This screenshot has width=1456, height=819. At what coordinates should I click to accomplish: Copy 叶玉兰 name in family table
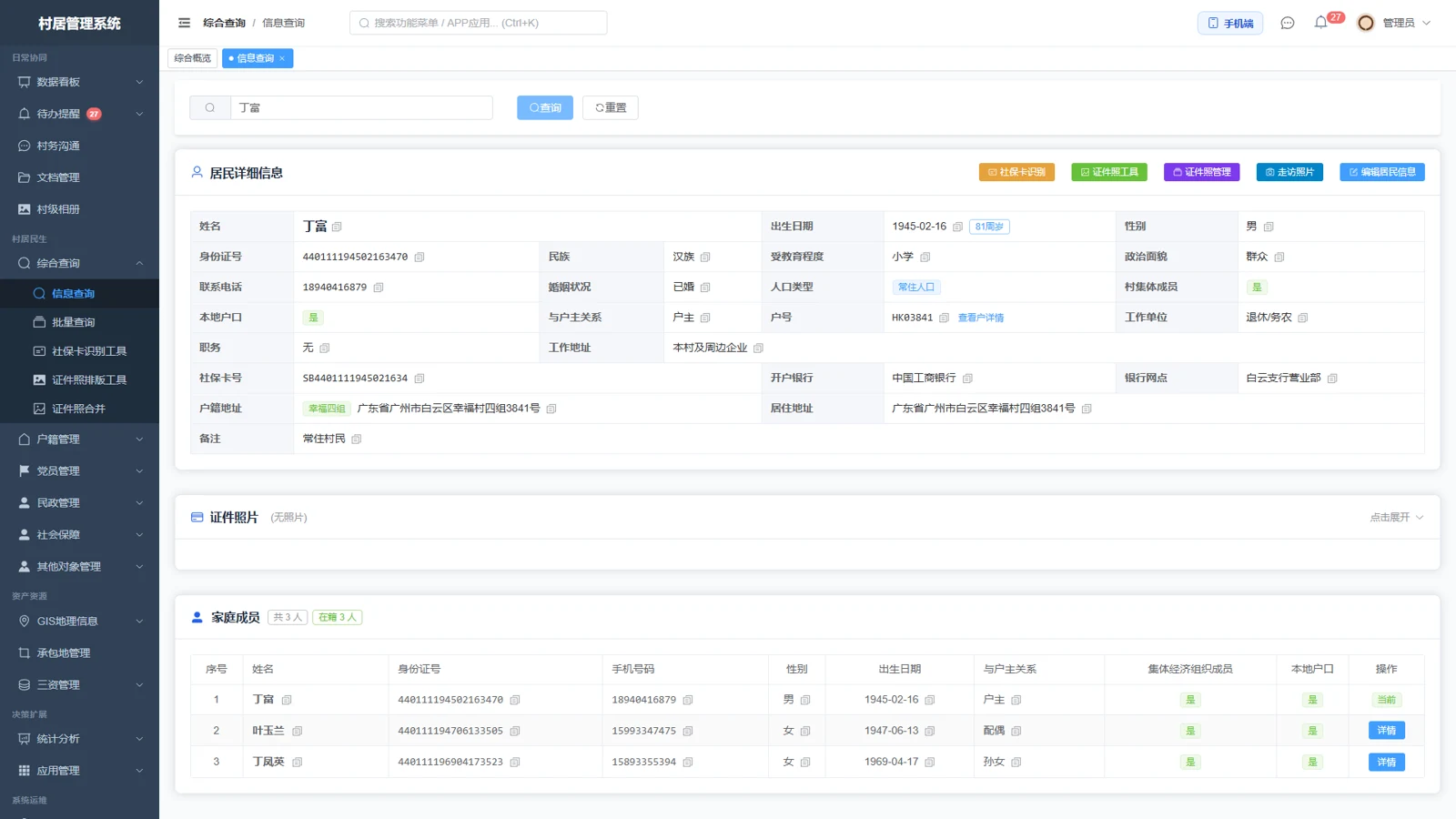[297, 732]
